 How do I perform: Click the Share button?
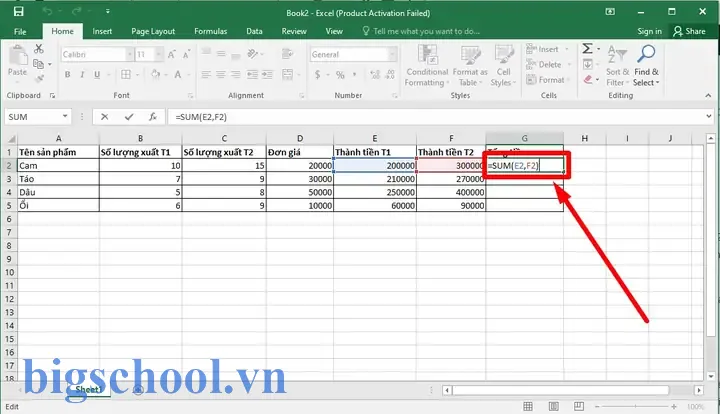coord(689,31)
